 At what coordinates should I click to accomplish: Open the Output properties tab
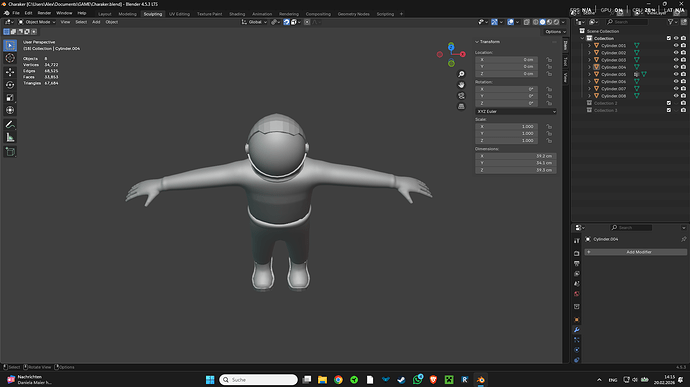click(x=576, y=264)
